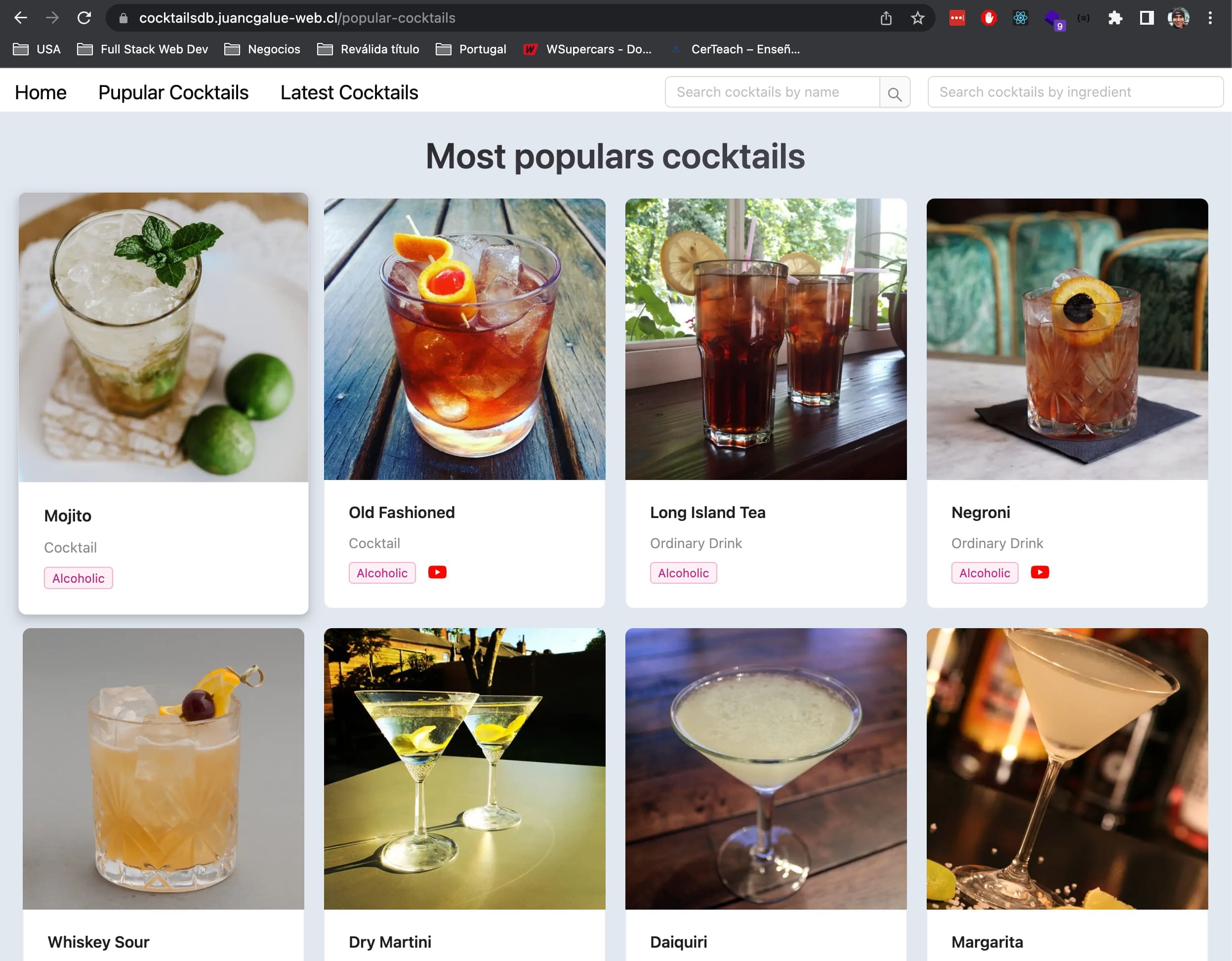Image resolution: width=1232 pixels, height=961 pixels.
Task: Click the browser address bar URL
Action: pyautogui.click(x=297, y=18)
